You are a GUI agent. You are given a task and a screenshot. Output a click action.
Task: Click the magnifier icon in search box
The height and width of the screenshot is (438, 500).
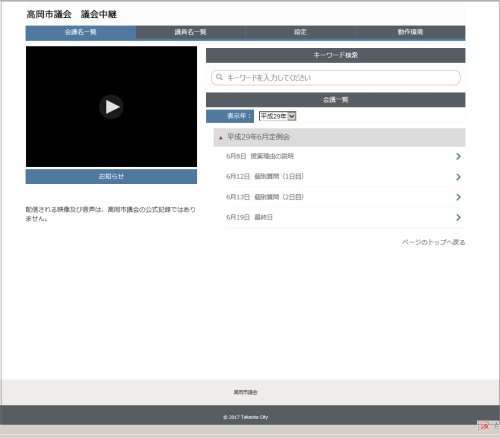pyautogui.click(x=219, y=77)
